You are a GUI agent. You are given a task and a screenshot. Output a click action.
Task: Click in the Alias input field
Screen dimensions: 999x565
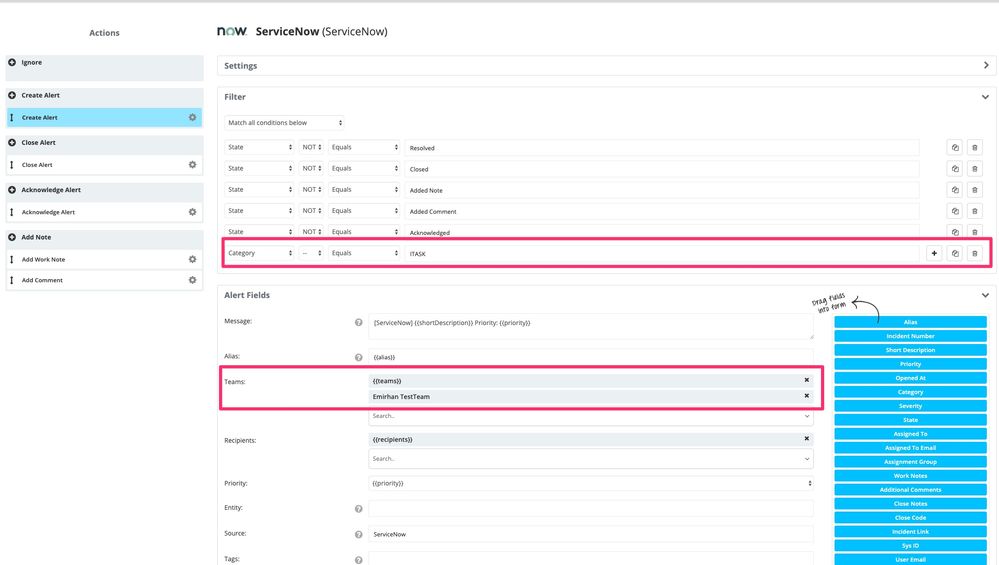591,357
